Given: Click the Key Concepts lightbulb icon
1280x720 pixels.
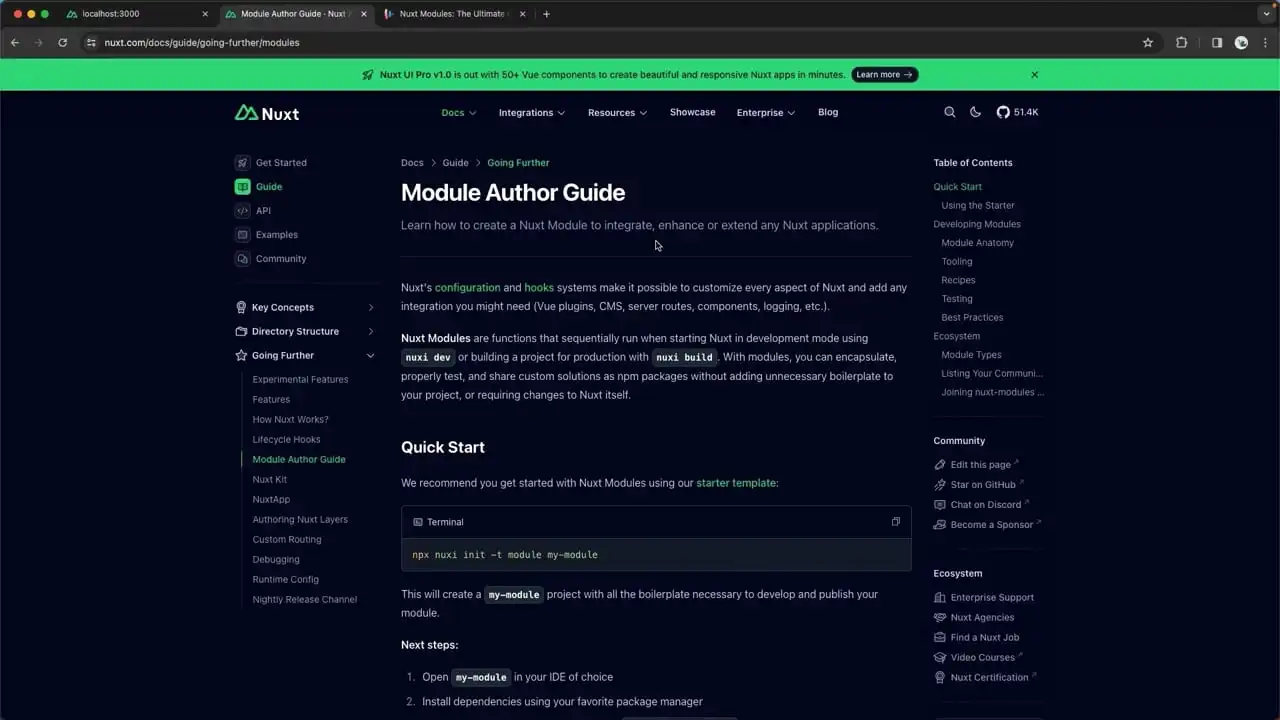Looking at the screenshot, I should [241, 307].
